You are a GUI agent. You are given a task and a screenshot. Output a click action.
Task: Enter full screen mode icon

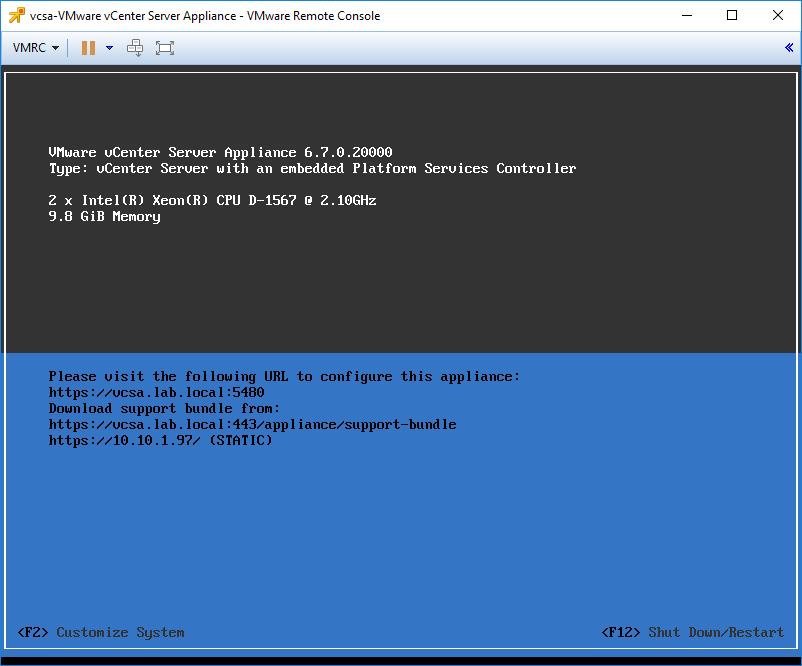(x=165, y=48)
